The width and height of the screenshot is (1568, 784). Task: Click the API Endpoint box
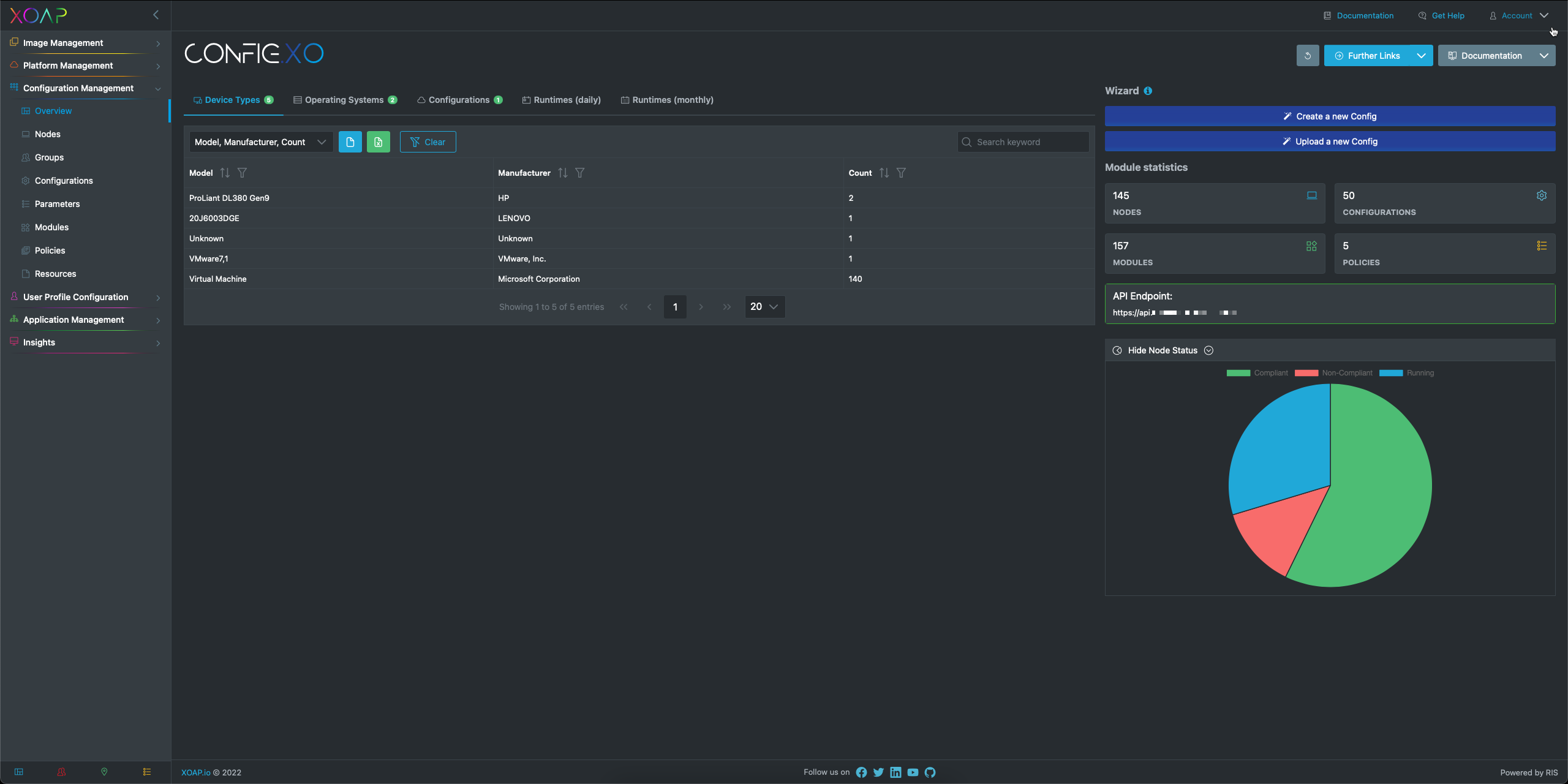pos(1330,304)
